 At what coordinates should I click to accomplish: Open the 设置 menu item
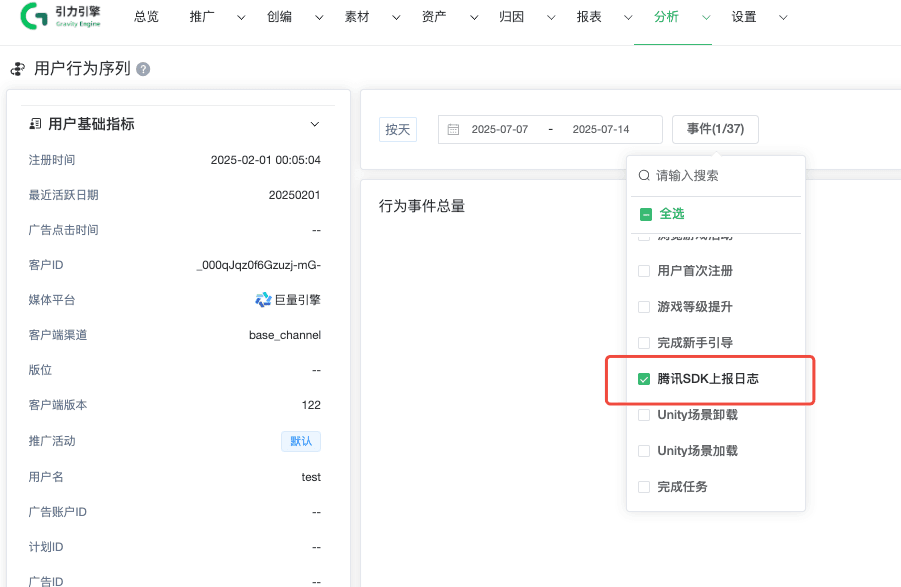click(x=744, y=17)
